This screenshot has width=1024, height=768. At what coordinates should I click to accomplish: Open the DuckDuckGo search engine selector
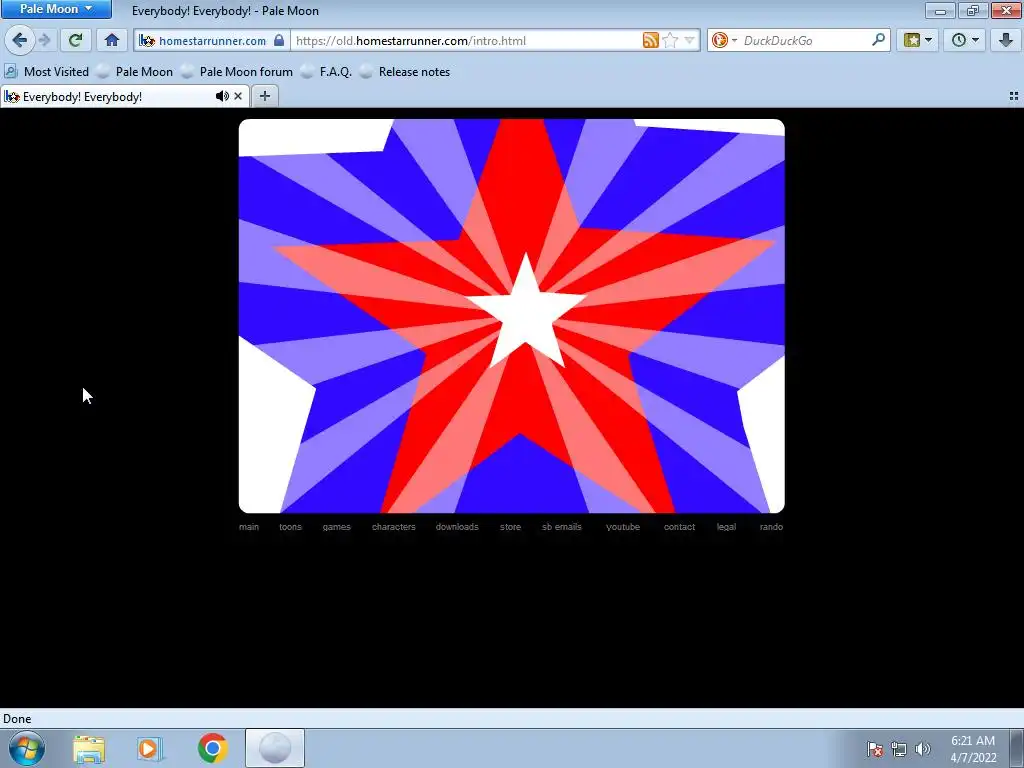724,40
